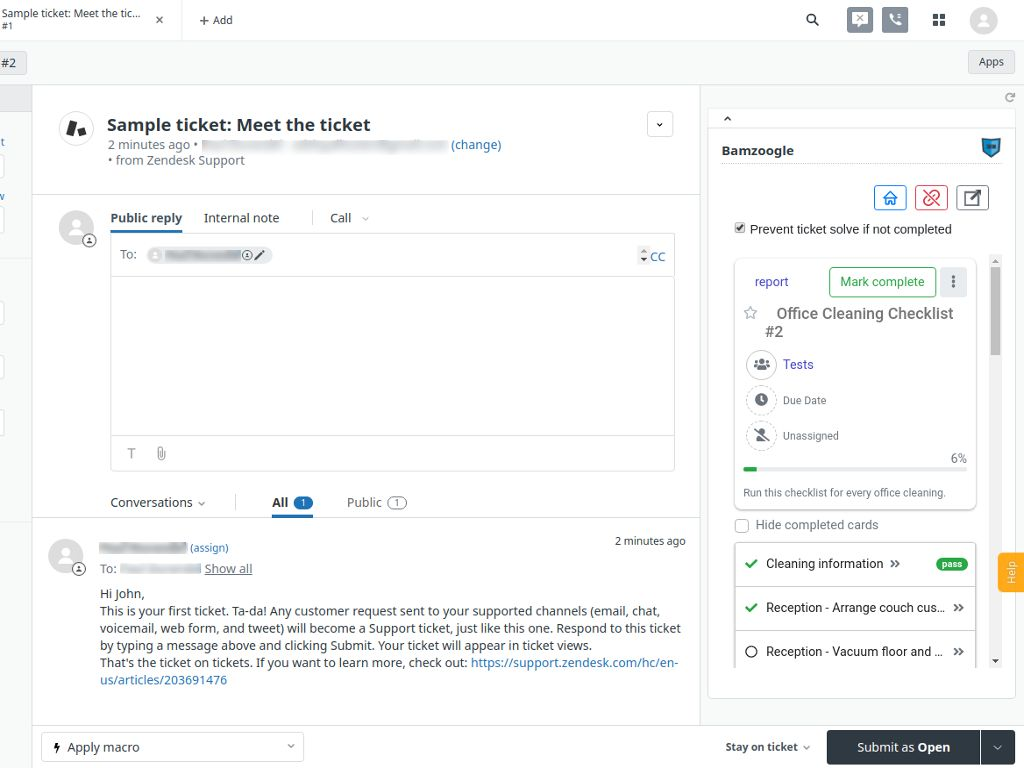Star the Office Cleaning Checklist

coord(751,313)
